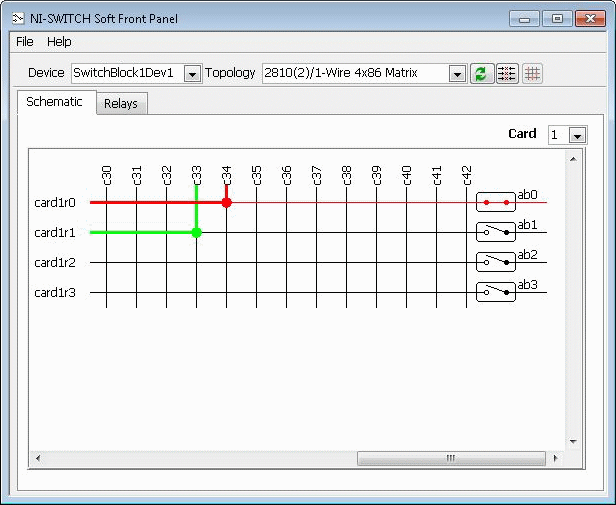This screenshot has height=505, width=616.
Task: Click the red crosspoint at c34 and card1r0
Action: pyautogui.click(x=226, y=202)
